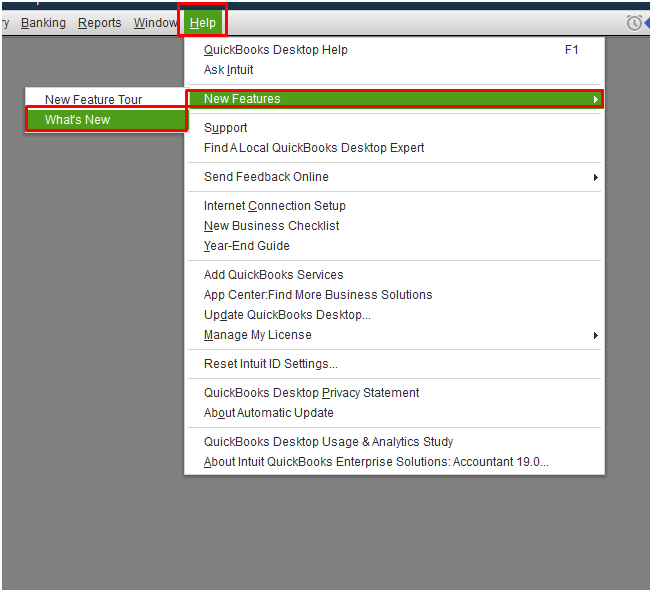Expand the New Features submenu
Screen dimensions: 660x590
click(x=395, y=99)
